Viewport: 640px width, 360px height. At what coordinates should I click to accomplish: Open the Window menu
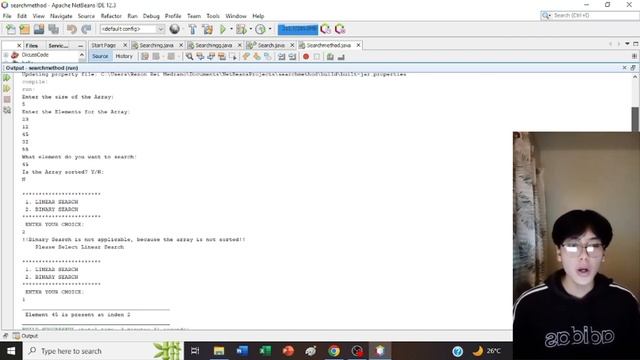(236, 16)
